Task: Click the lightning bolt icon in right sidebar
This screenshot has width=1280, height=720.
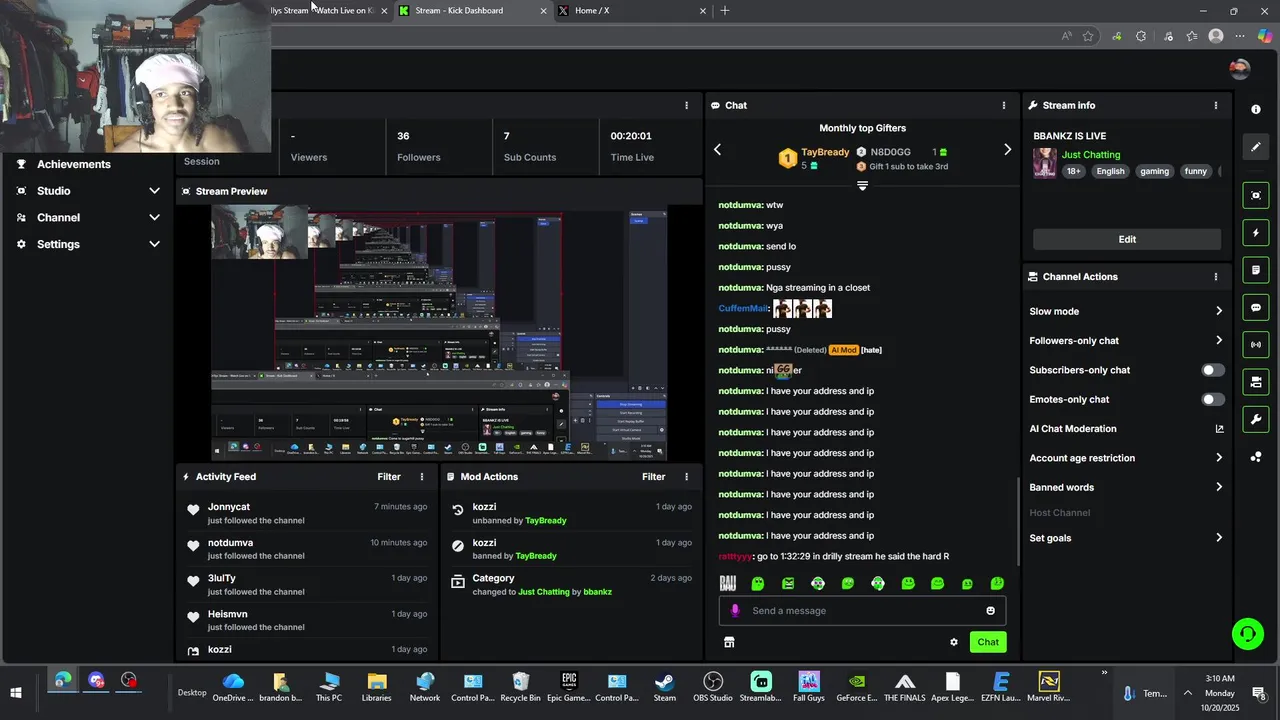Action: 1256,233
